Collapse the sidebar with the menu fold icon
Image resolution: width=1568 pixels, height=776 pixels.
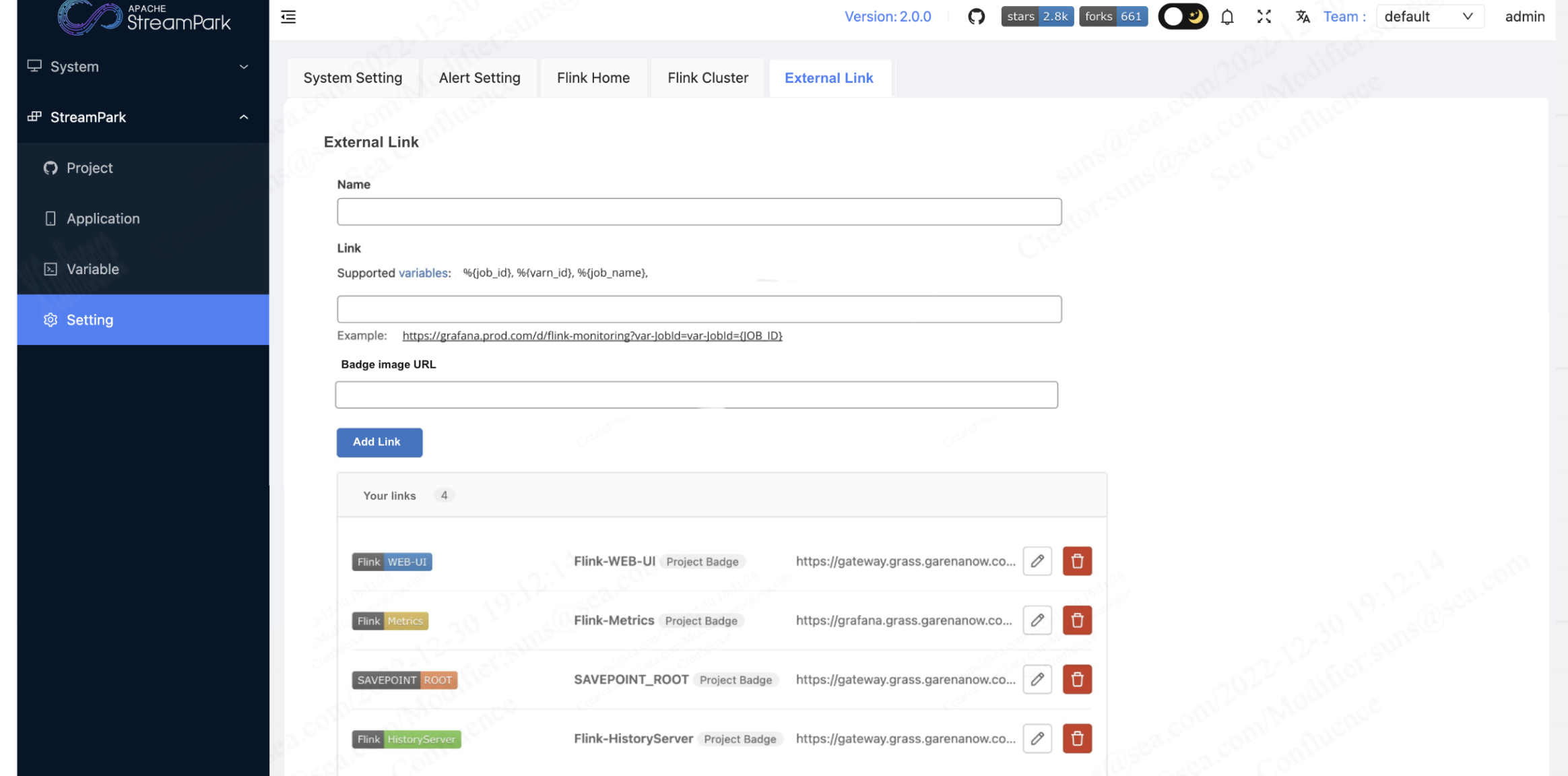click(288, 17)
